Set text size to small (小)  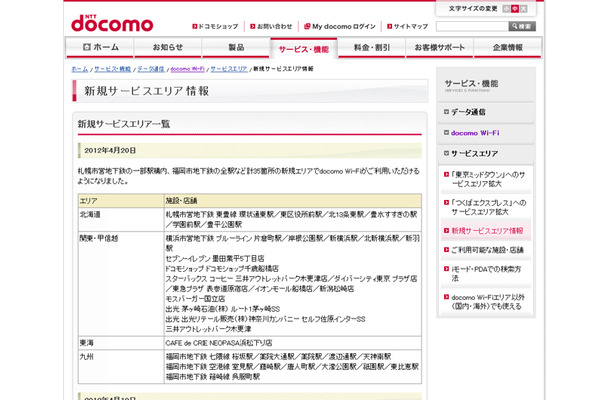(x=506, y=9)
